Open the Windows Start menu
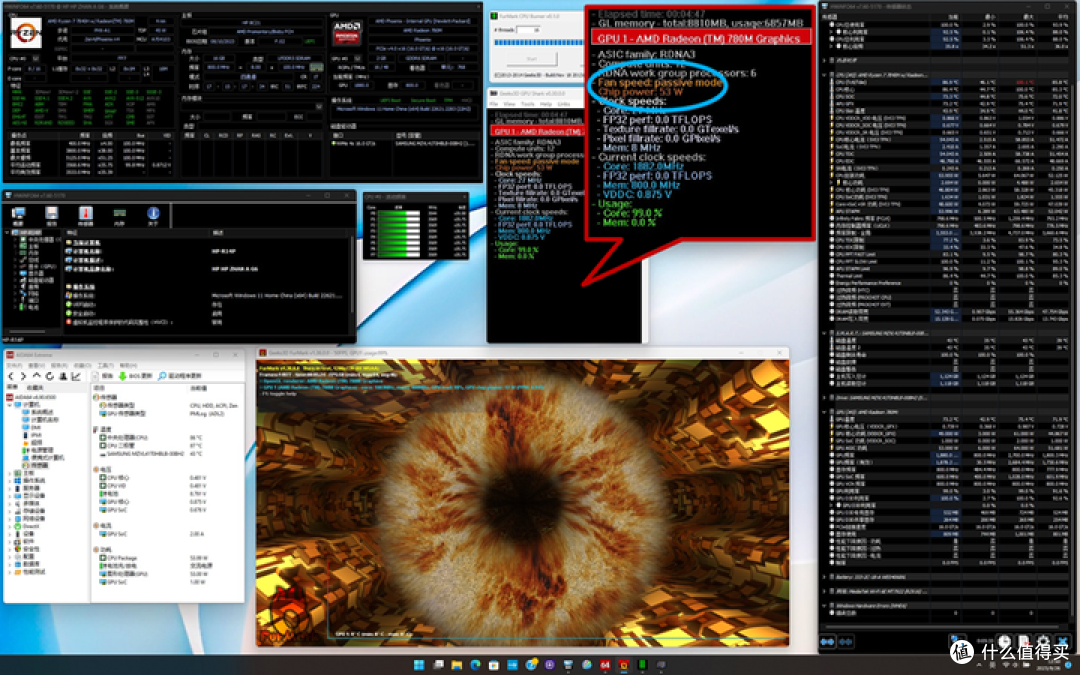Screen dimensions: 1080x675 click(419, 665)
